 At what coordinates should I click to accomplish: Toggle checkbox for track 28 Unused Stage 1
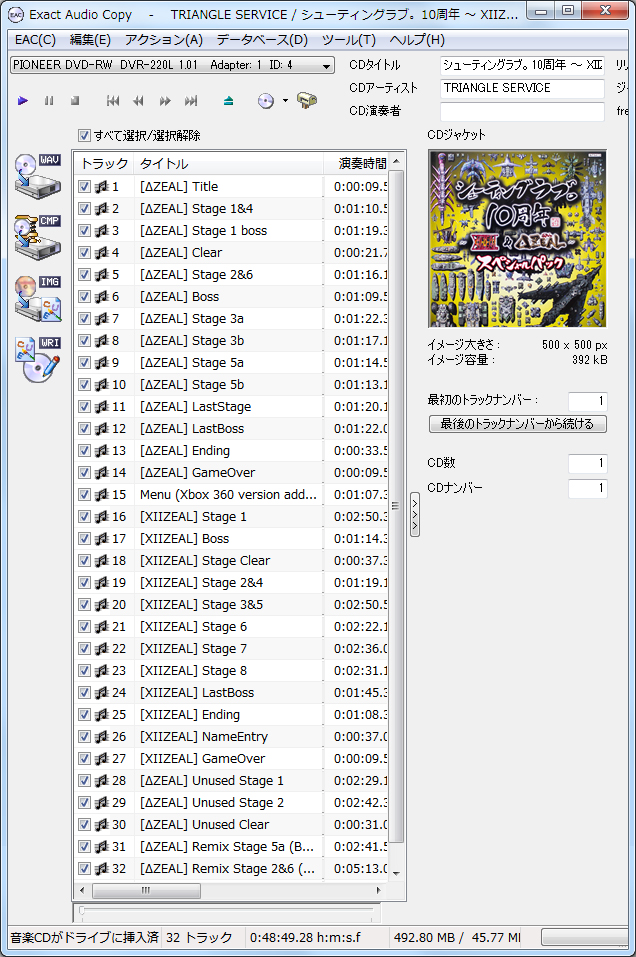(x=84, y=780)
